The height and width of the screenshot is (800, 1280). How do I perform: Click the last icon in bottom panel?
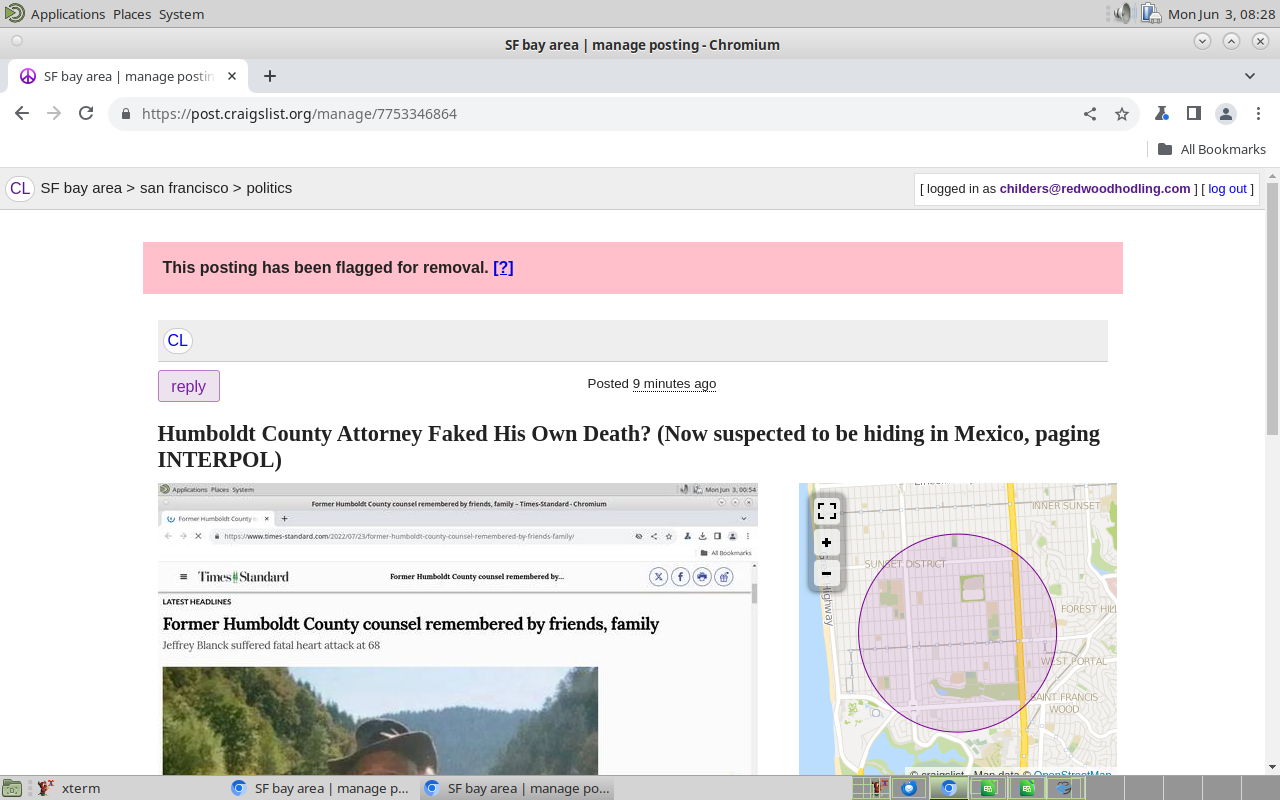click(x=1066, y=788)
